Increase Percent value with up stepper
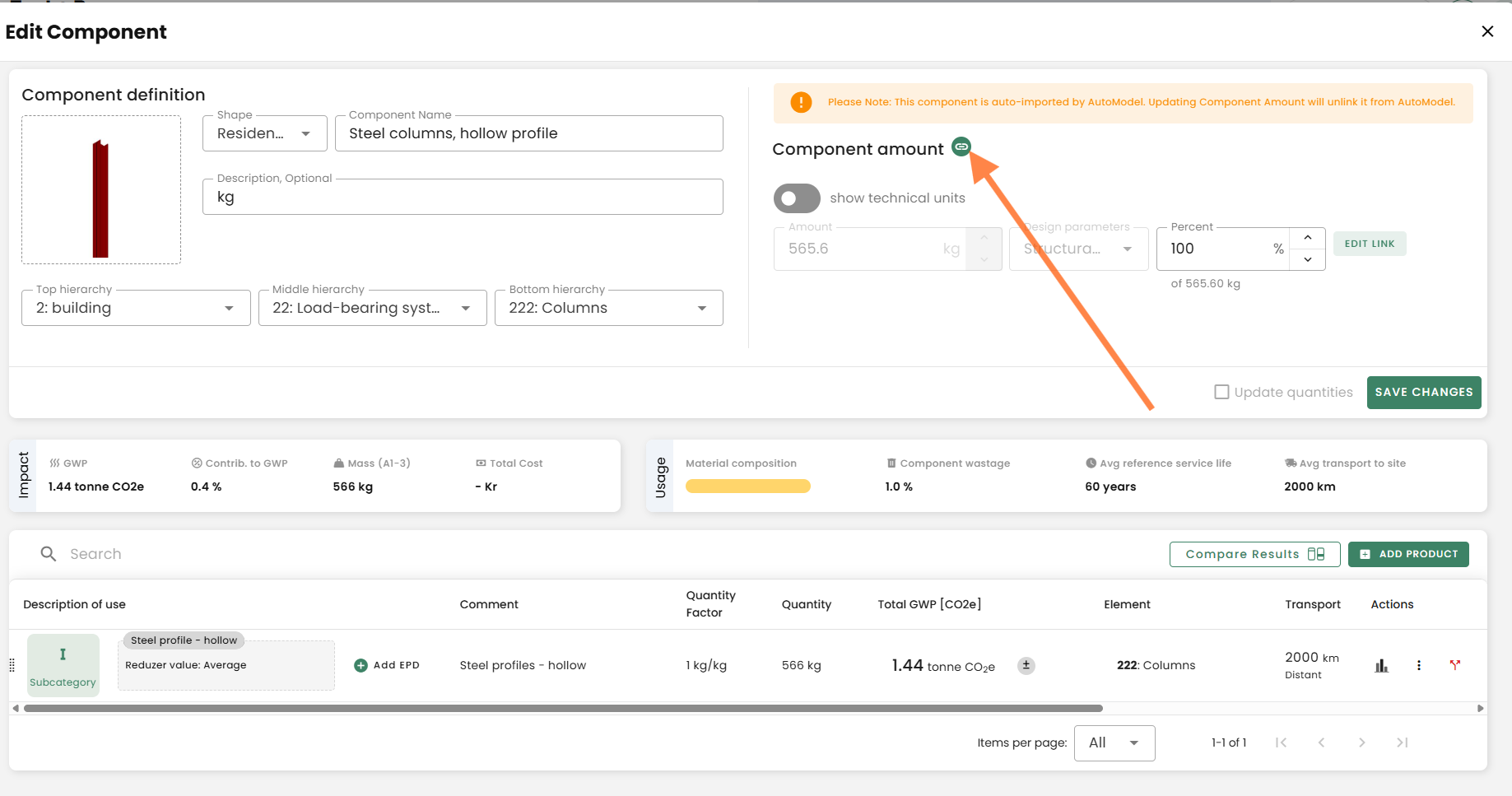 (x=1308, y=238)
